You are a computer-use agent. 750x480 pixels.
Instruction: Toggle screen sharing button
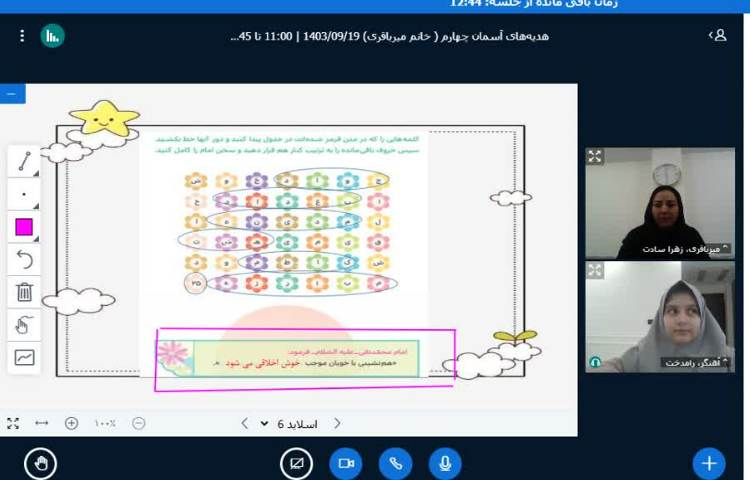click(296, 463)
